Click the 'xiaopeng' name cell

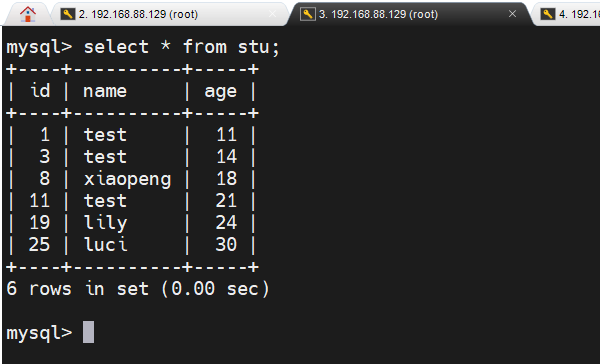(x=127, y=179)
